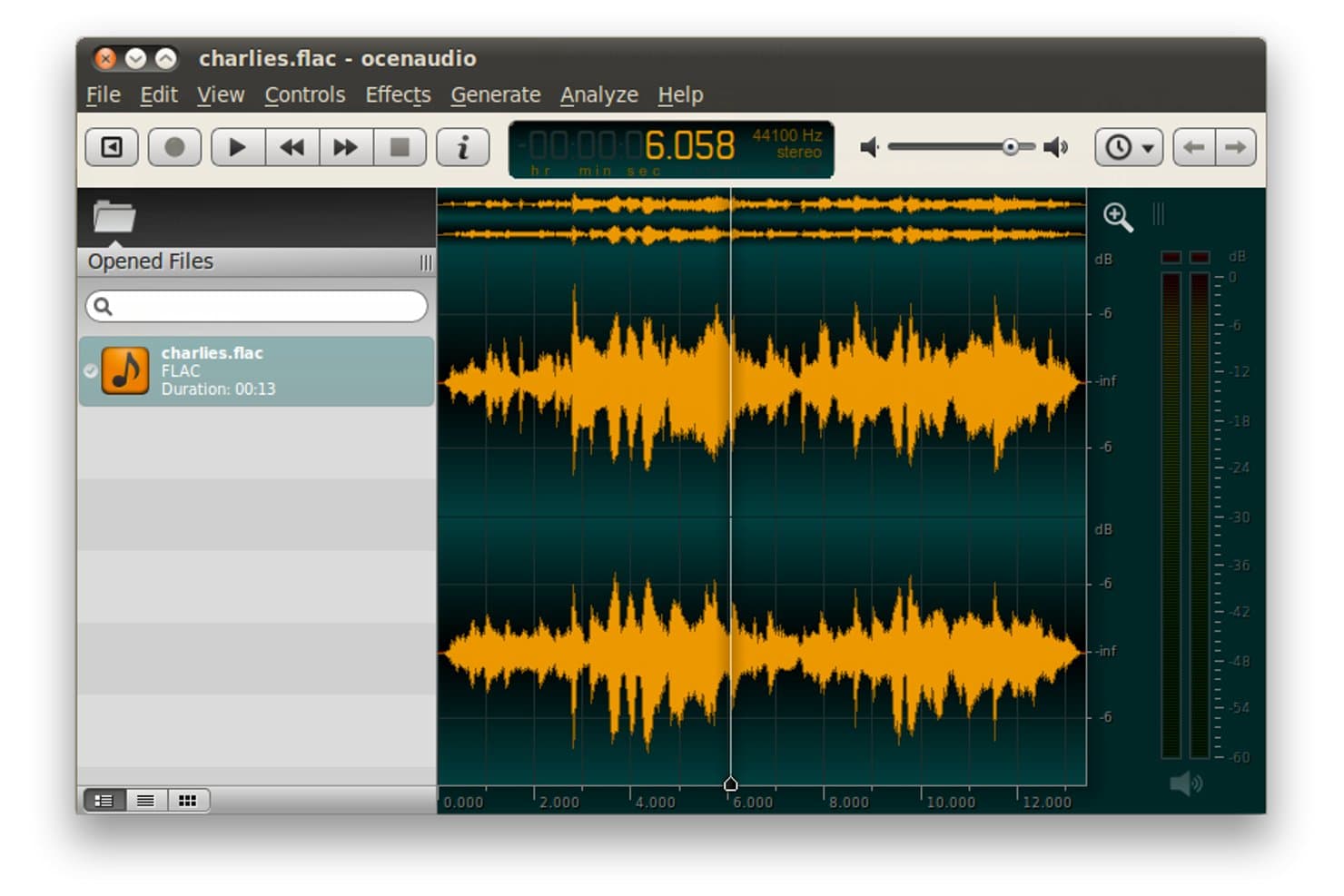Click the mute speaker icon beside volume slider
The height and width of the screenshot is (896, 1344).
(x=869, y=147)
